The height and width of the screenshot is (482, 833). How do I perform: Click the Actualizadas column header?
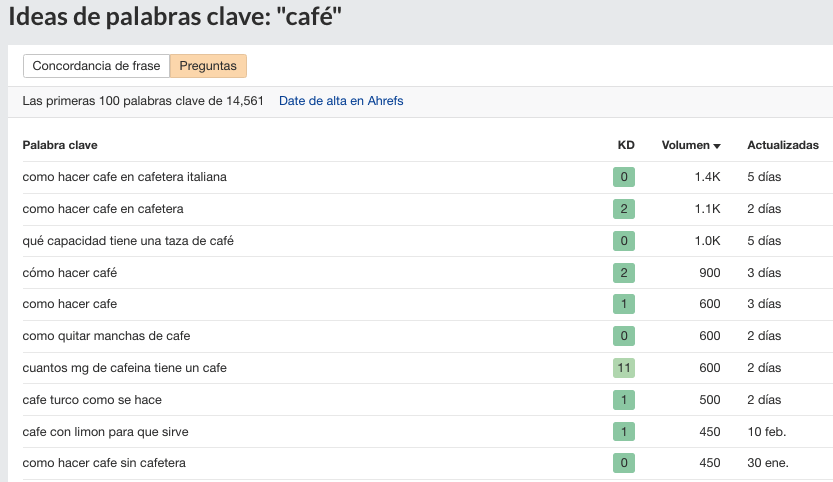tap(782, 145)
